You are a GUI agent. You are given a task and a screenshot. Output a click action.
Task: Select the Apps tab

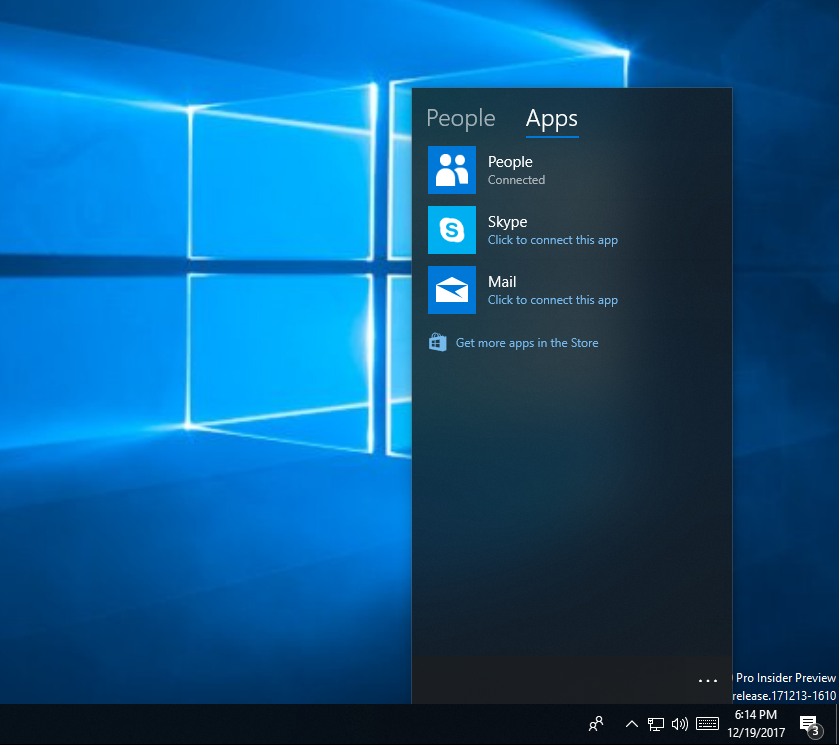[x=552, y=119]
